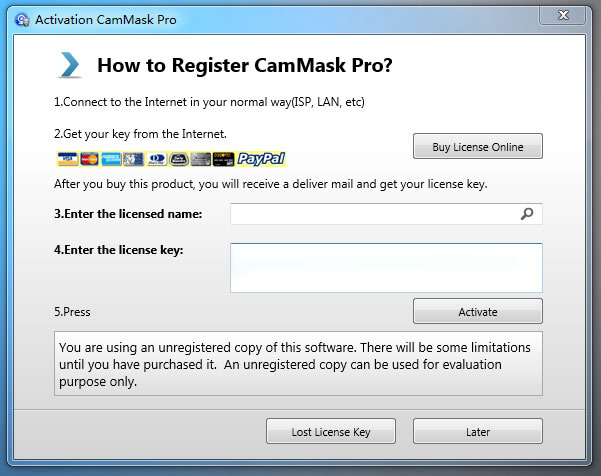
Task: Click the American Express card logo
Action: tap(111, 159)
